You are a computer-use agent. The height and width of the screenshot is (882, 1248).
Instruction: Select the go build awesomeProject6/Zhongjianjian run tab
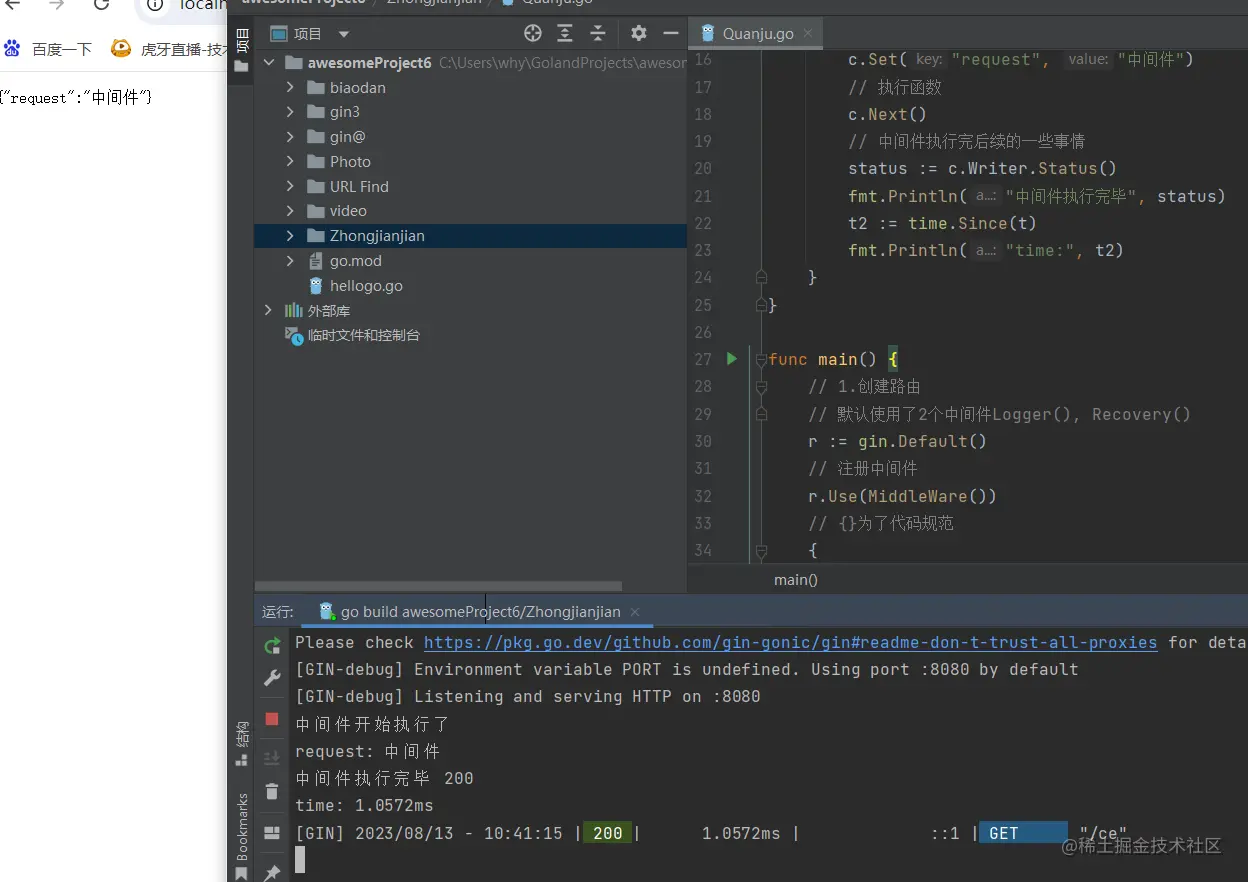click(x=480, y=612)
